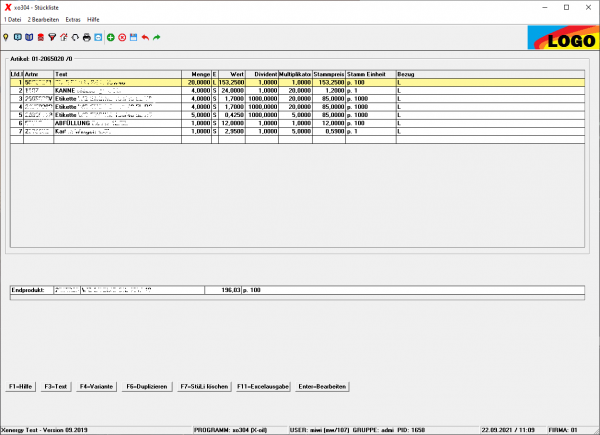600x435 pixels.
Task: Click the F6=Duplizieren button
Action: (x=147, y=386)
